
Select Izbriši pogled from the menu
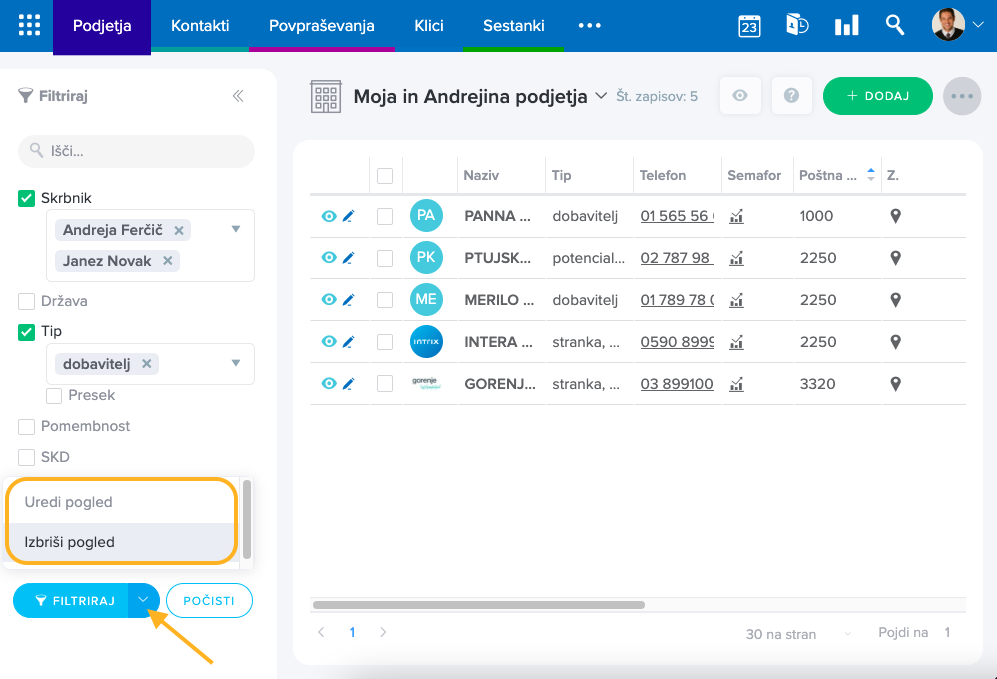coord(70,542)
